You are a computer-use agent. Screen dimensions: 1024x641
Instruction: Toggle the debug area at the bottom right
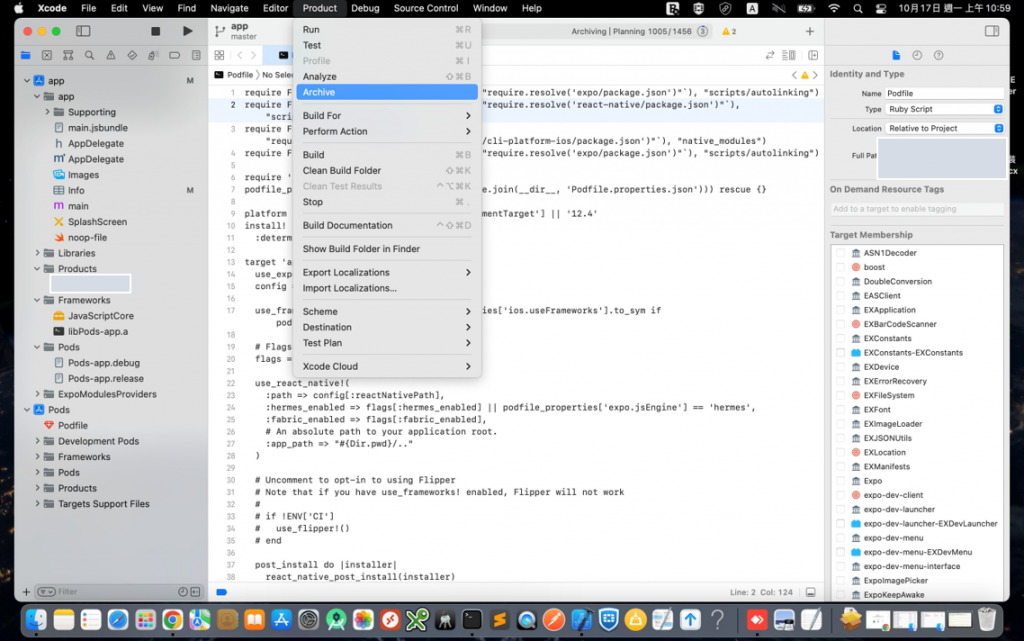point(810,592)
